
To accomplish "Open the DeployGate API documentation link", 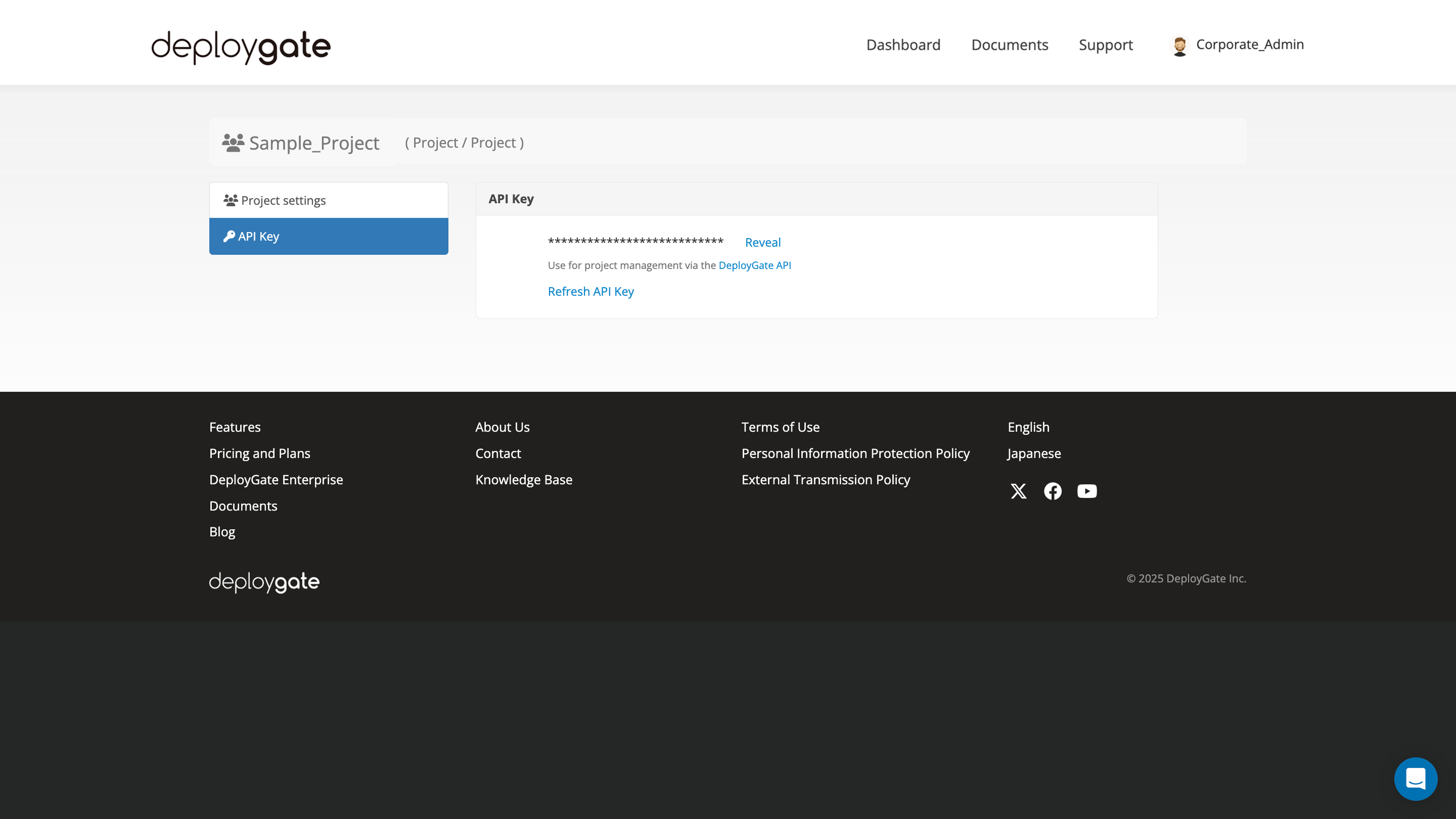I will tap(755, 265).
